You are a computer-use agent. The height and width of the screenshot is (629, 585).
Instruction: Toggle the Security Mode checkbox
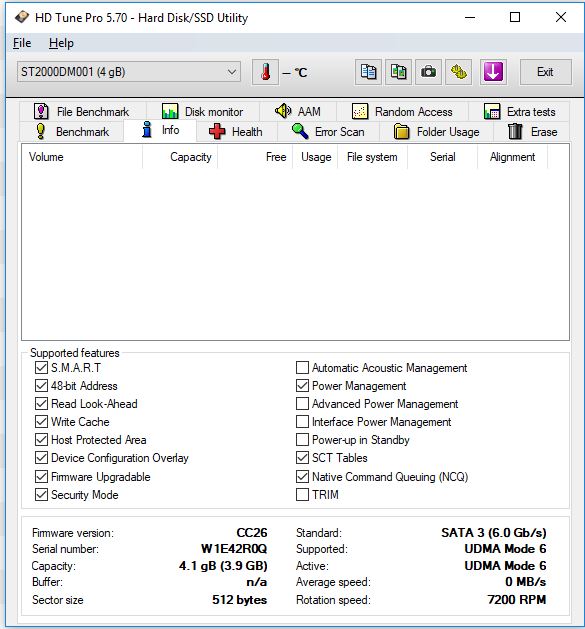click(41, 495)
